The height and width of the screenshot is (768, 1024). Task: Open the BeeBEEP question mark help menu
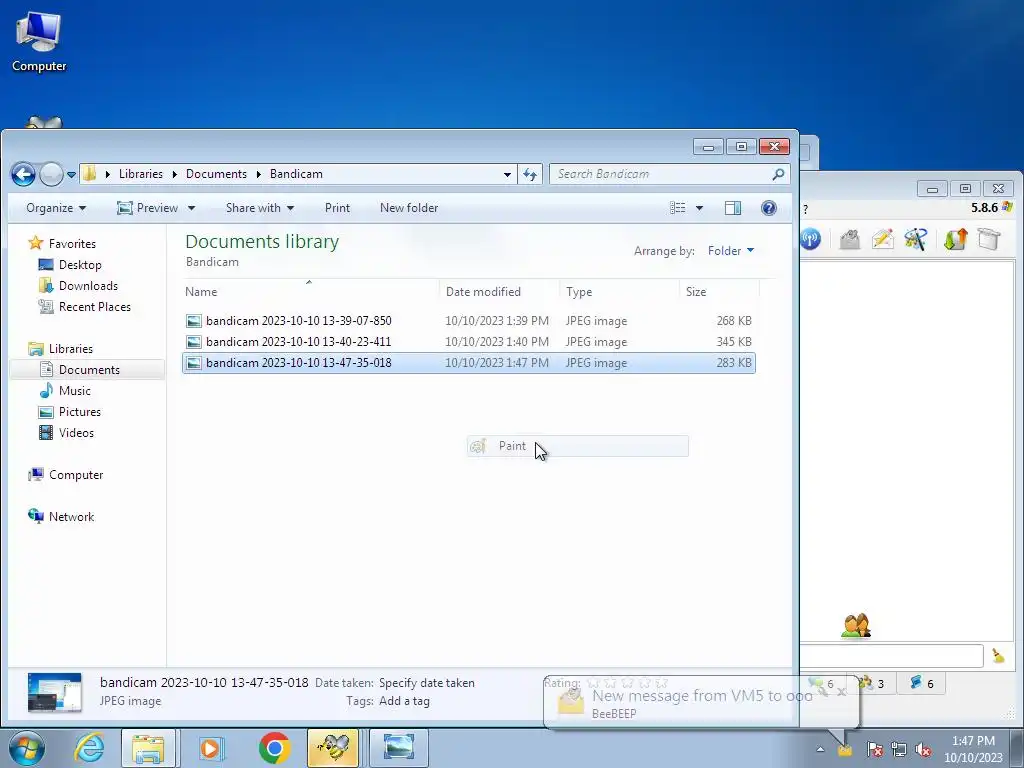(805, 210)
